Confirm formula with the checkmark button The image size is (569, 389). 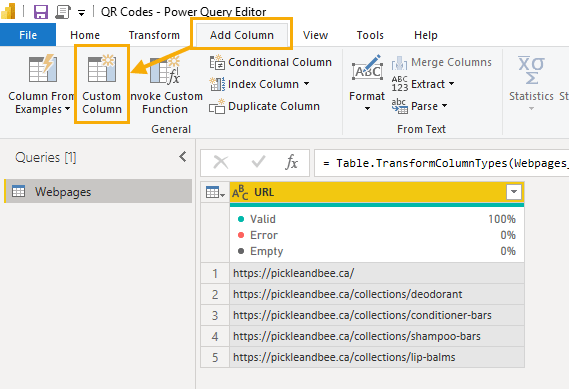click(258, 162)
